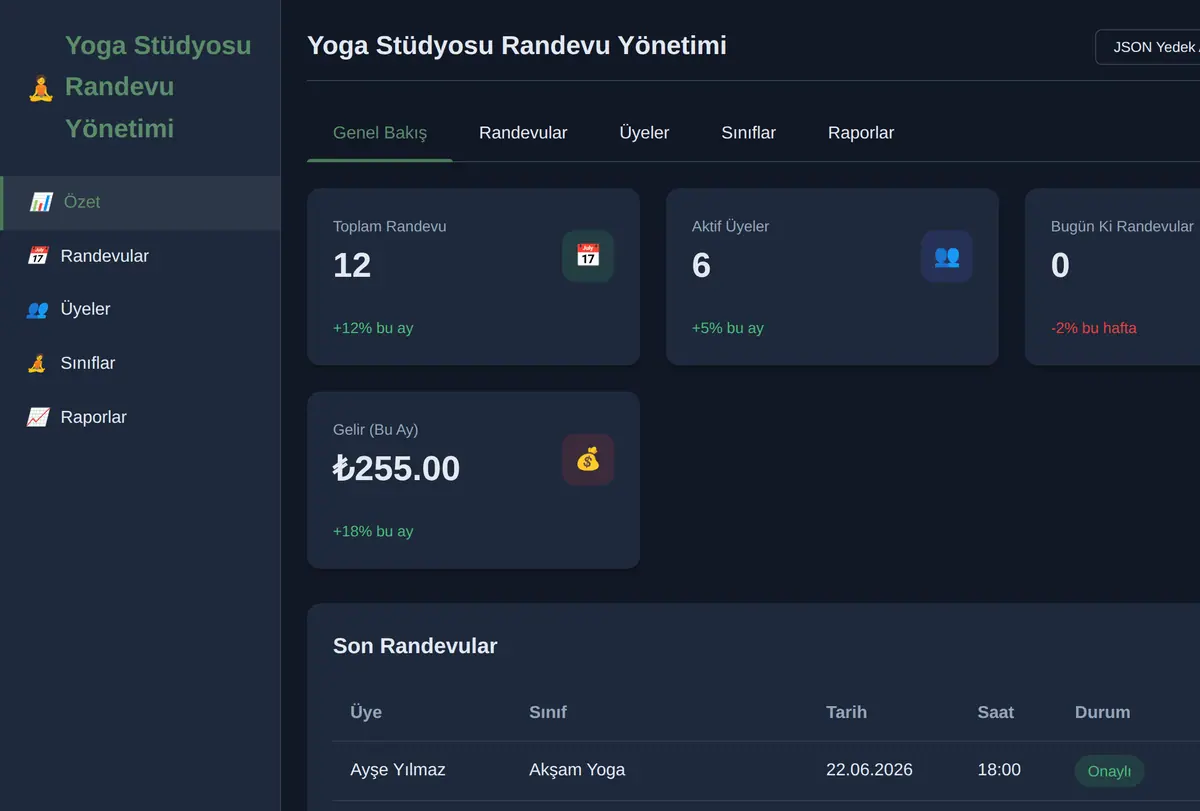Viewport: 1200px width, 811px height.
Task: Click calendar icon in Toplam Randevu card
Action: point(588,256)
